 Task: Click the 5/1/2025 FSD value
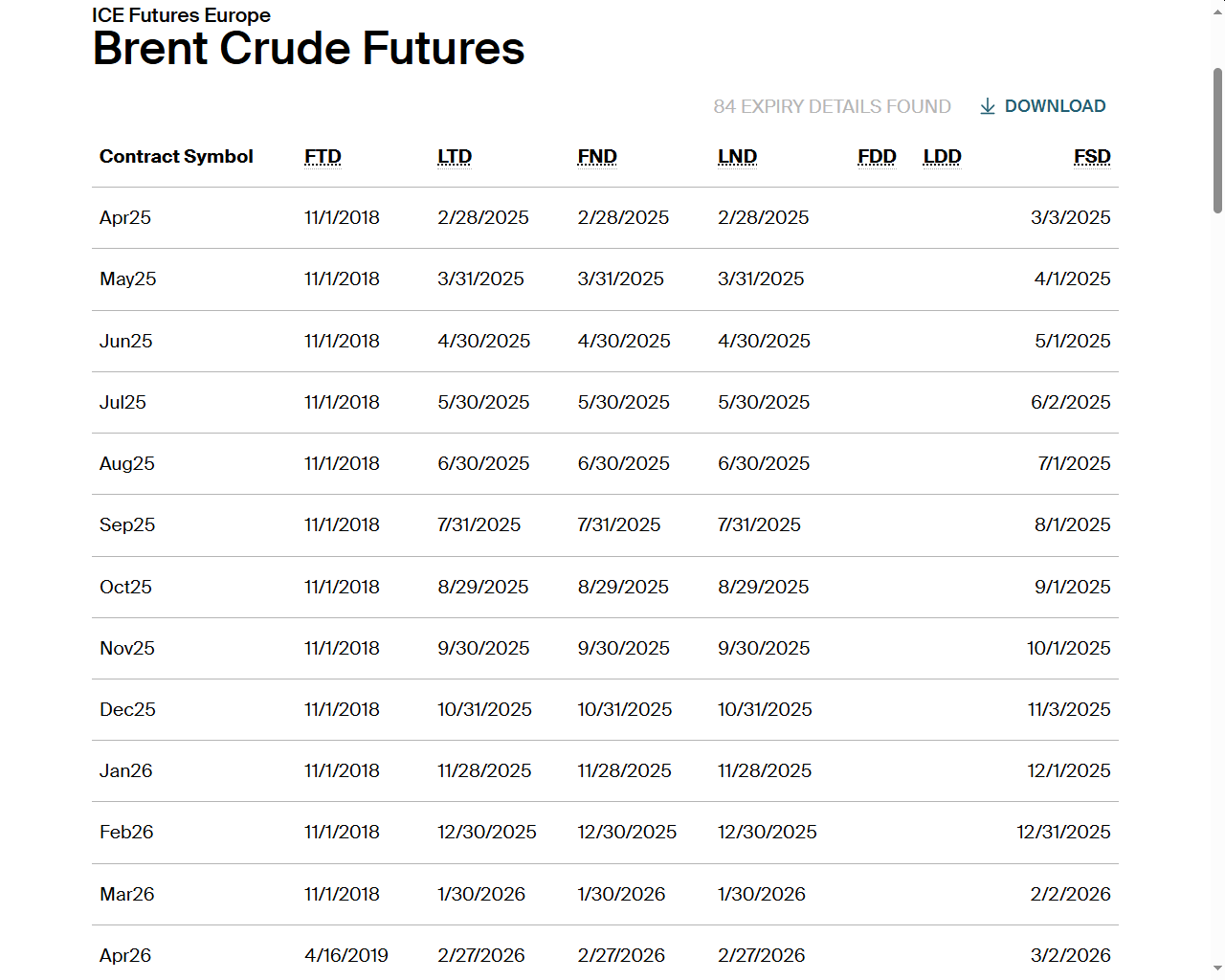tap(1072, 341)
